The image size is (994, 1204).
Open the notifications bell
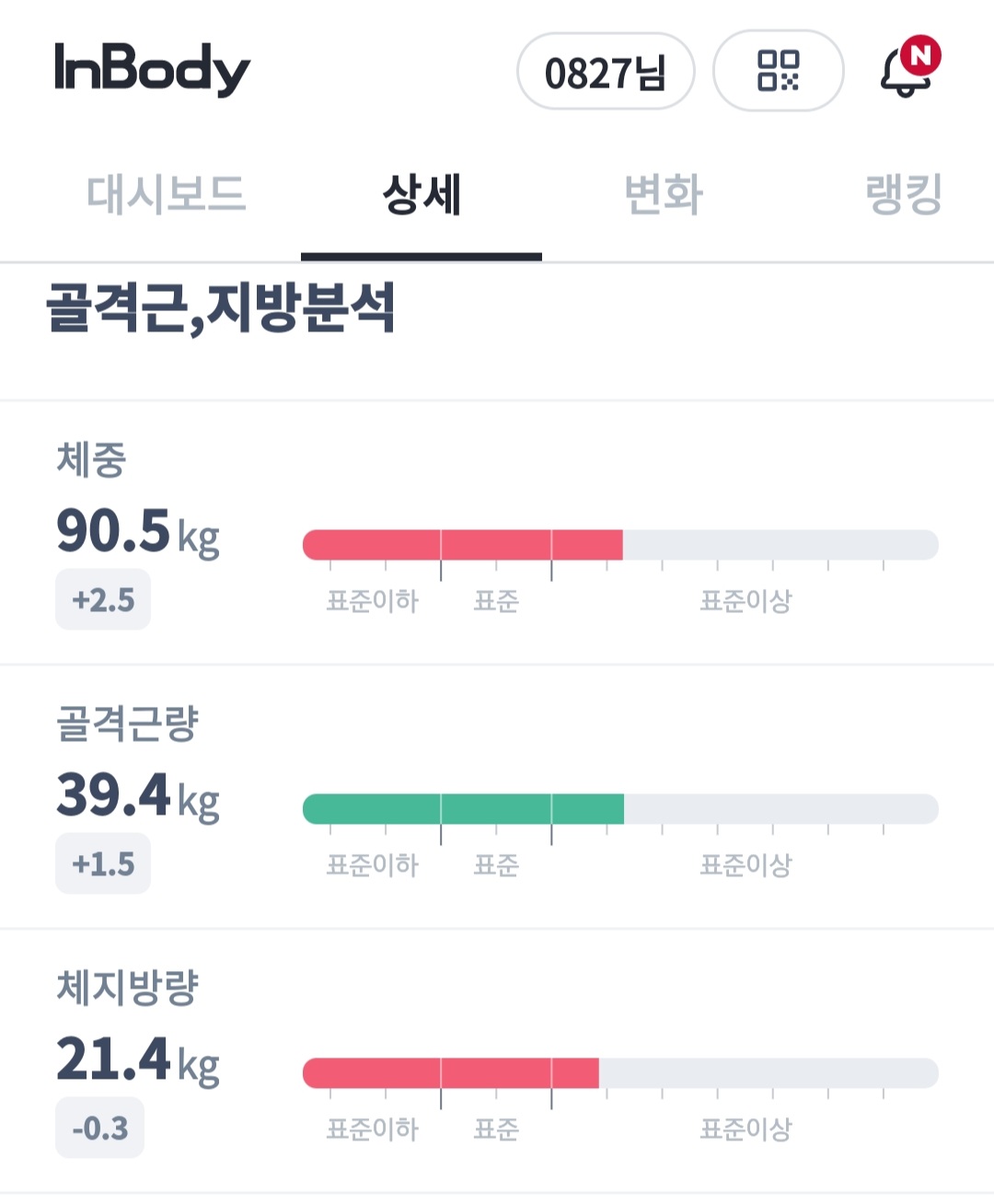(905, 74)
